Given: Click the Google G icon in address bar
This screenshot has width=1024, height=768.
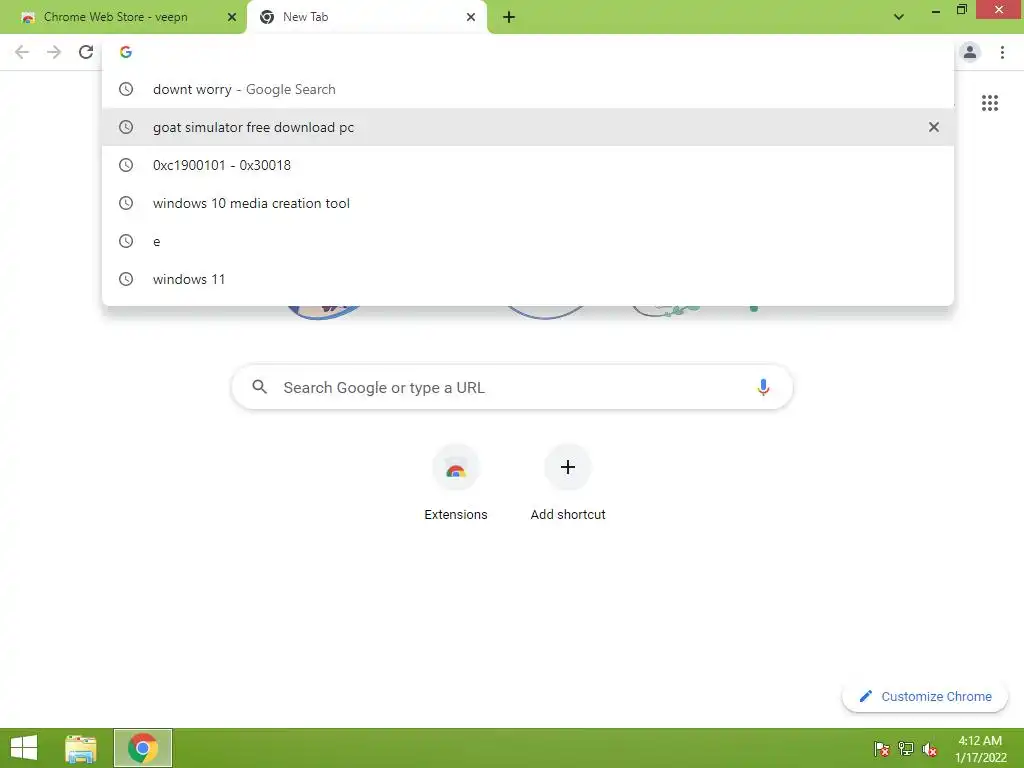Looking at the screenshot, I should click(x=126, y=52).
